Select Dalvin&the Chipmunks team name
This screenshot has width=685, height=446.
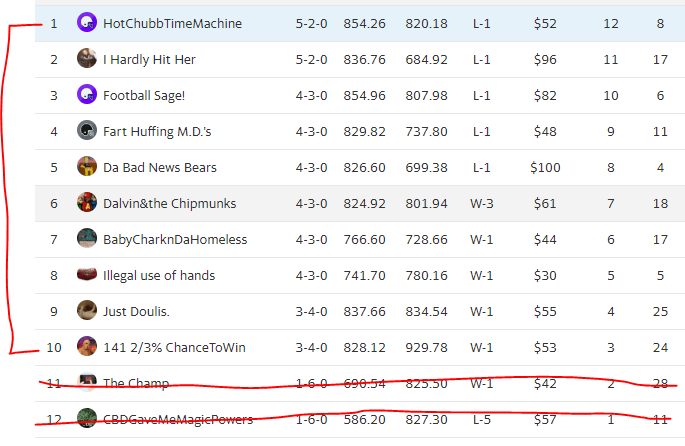[x=169, y=204]
